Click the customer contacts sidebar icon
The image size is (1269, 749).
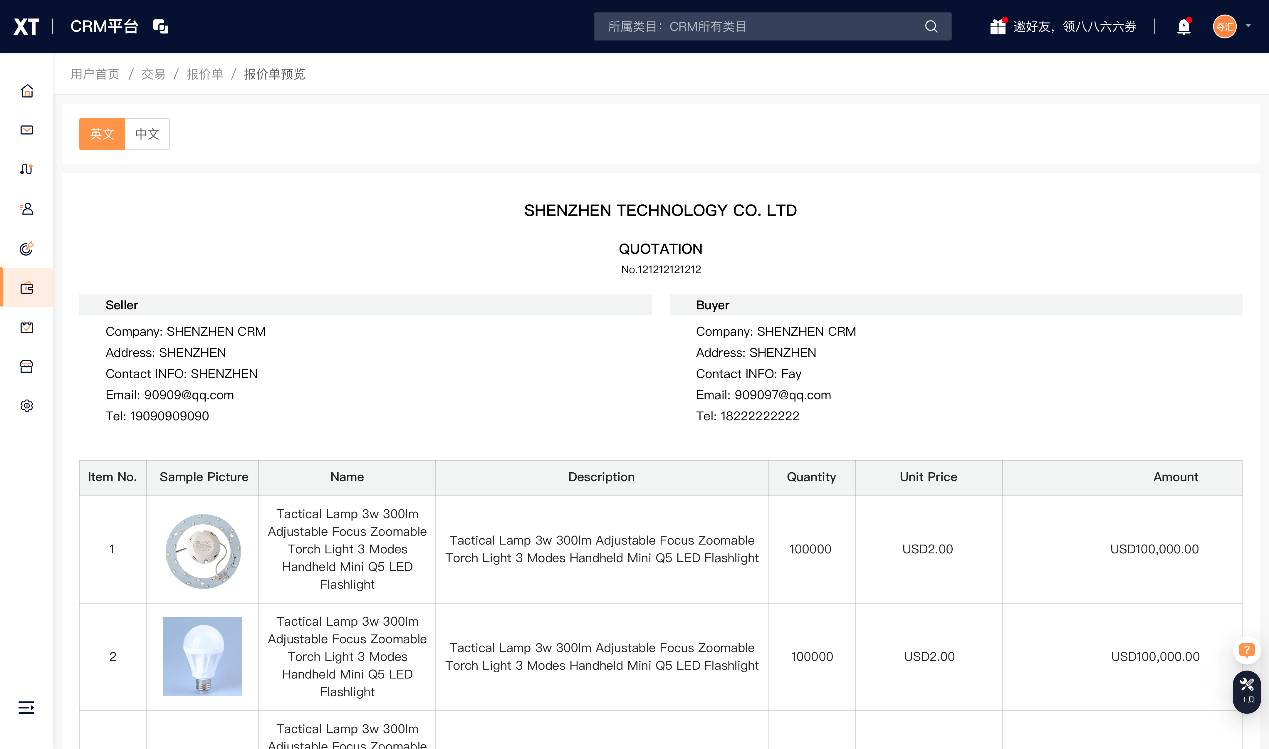[x=27, y=209]
